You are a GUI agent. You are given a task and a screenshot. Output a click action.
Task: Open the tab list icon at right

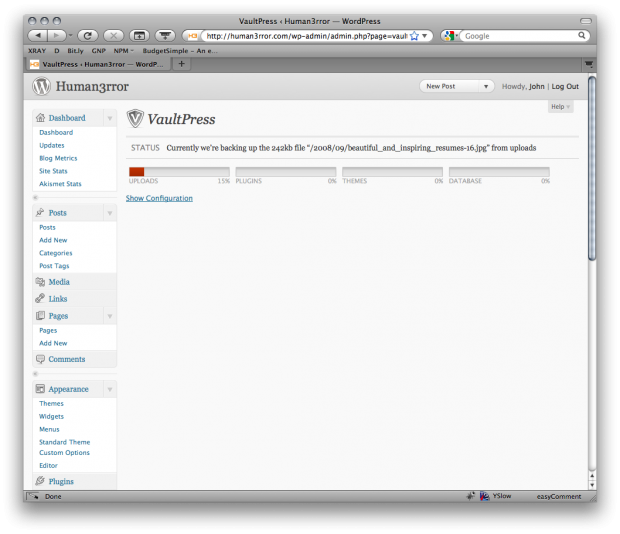point(589,64)
